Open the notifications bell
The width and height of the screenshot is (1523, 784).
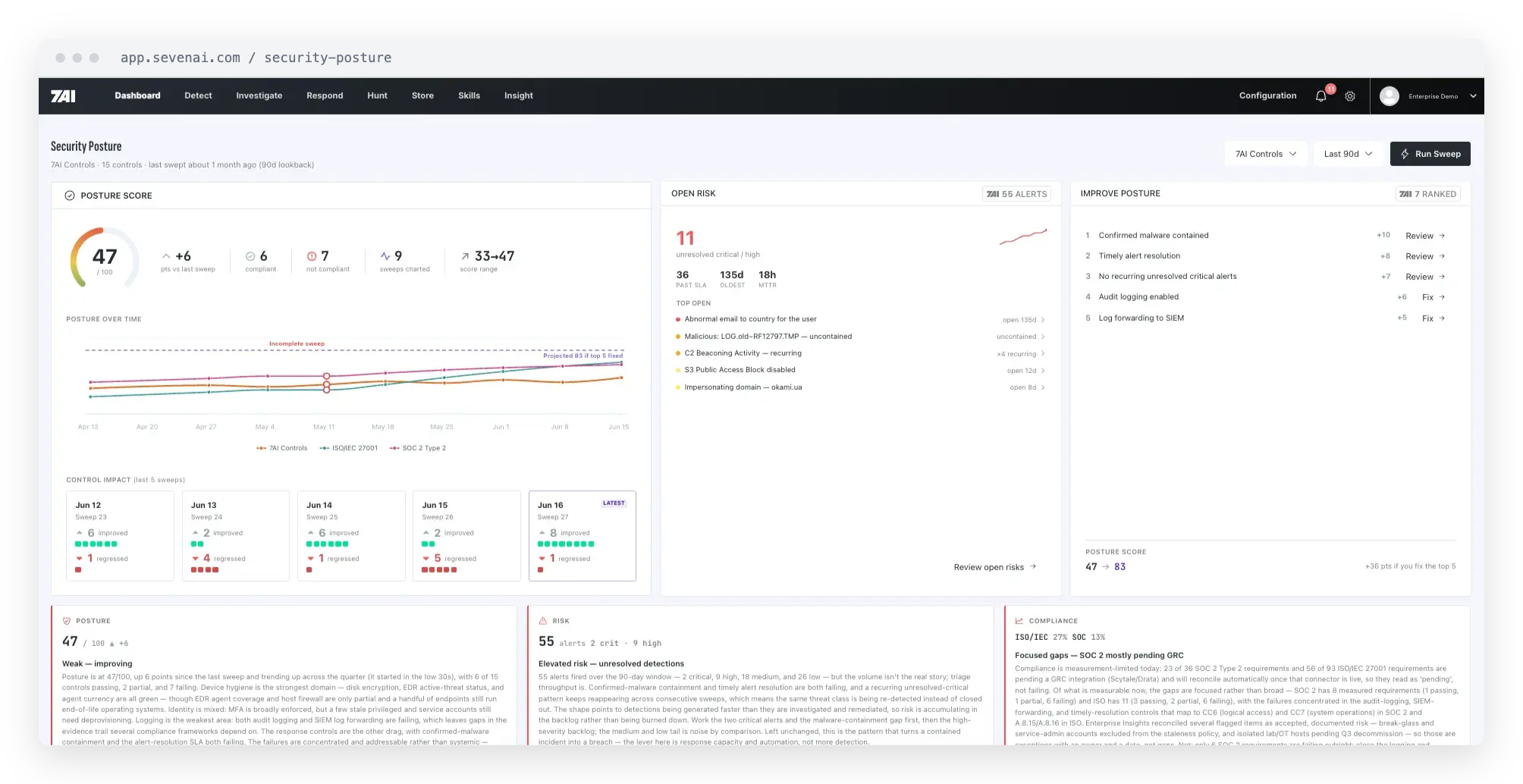[1321, 96]
